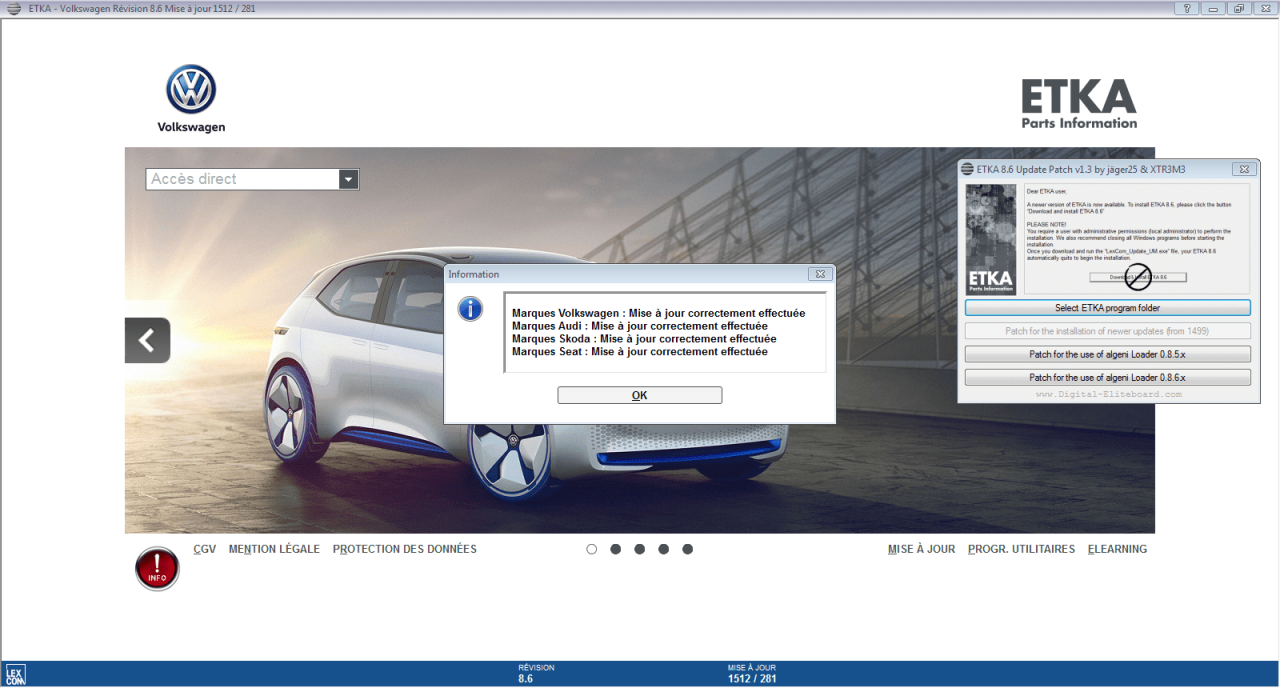Select the first carousel dot indicator
The height and width of the screenshot is (688, 1280).
coord(592,549)
